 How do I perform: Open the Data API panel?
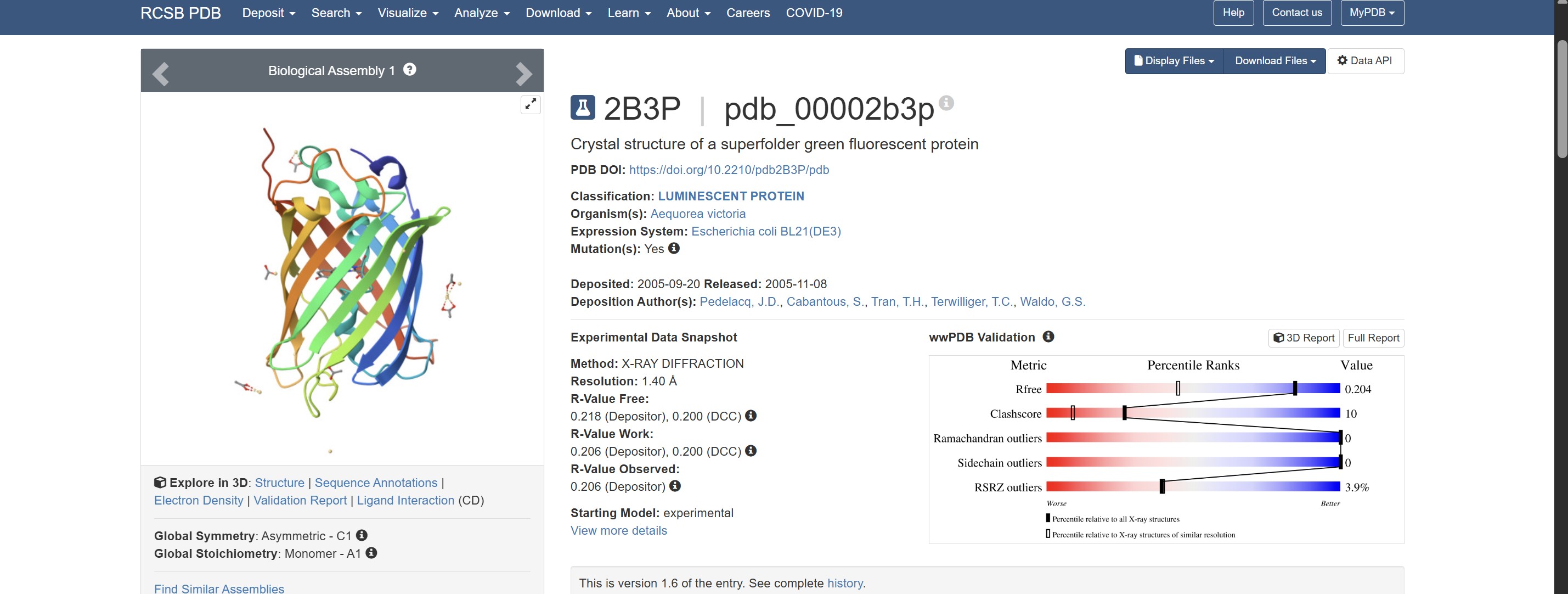1366,60
